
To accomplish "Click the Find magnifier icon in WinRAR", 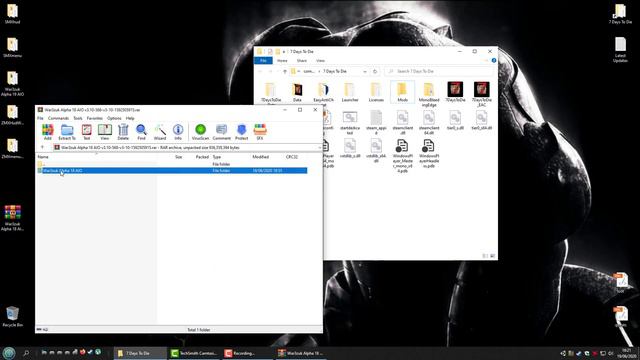I will pos(141,132).
